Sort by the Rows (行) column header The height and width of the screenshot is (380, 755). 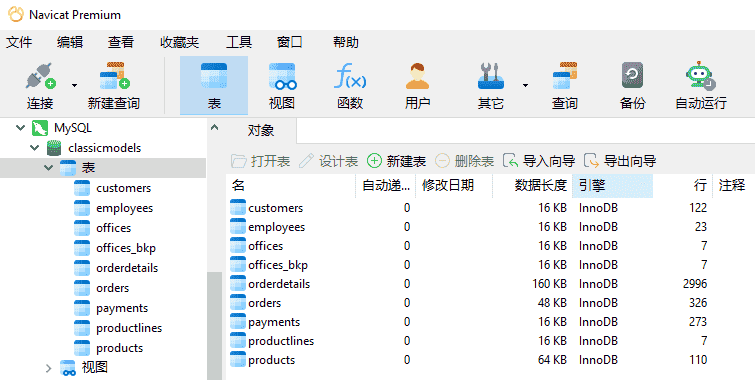683,185
